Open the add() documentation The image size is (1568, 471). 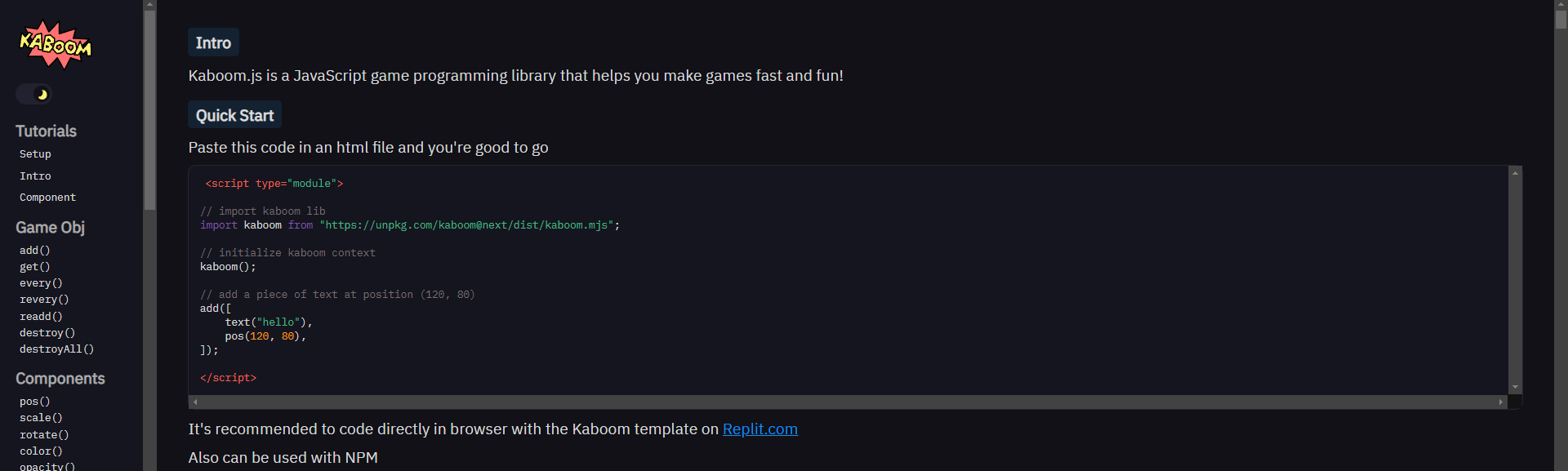pyautogui.click(x=34, y=250)
